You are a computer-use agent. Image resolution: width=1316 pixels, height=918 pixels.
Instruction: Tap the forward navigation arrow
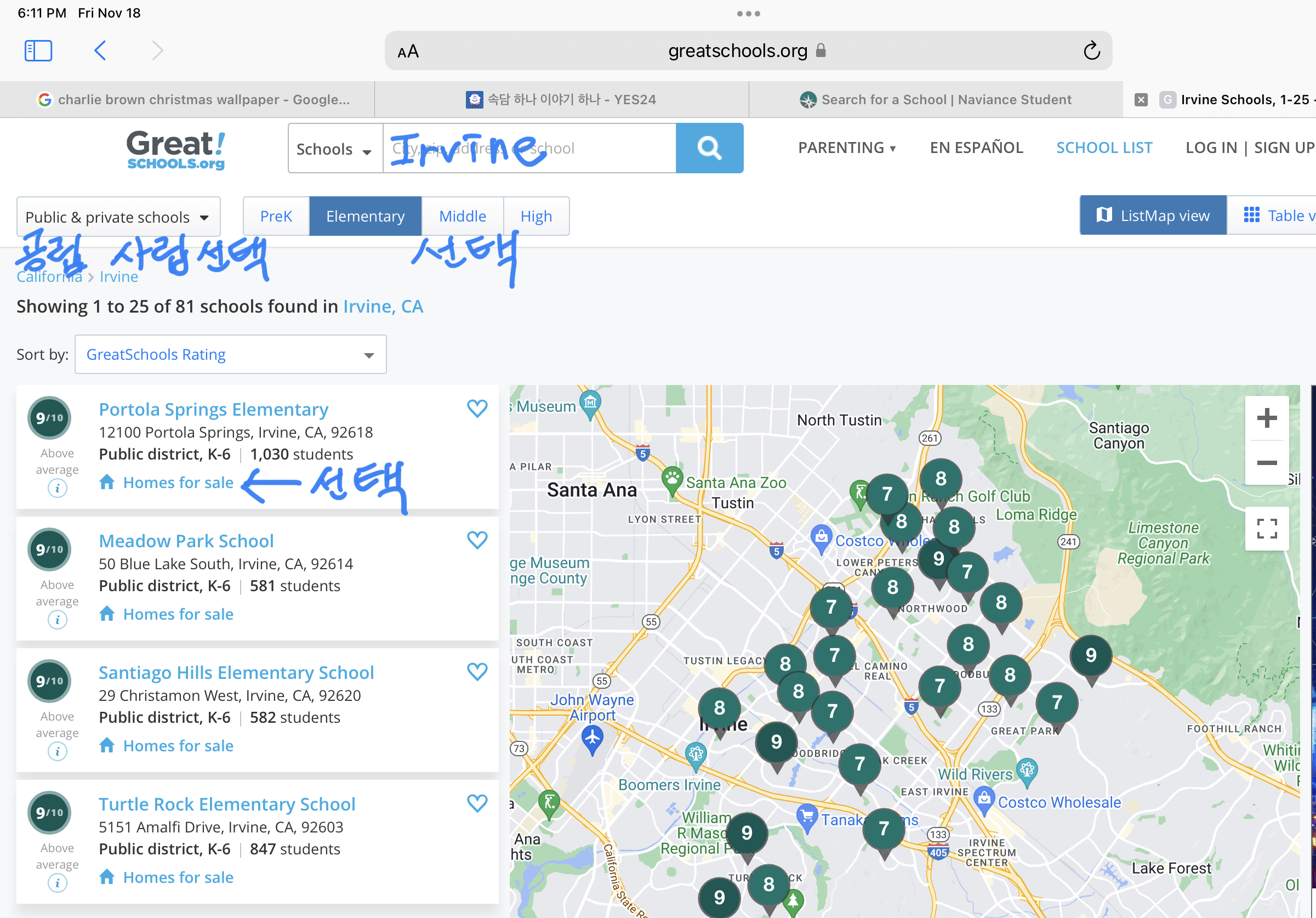[x=158, y=50]
